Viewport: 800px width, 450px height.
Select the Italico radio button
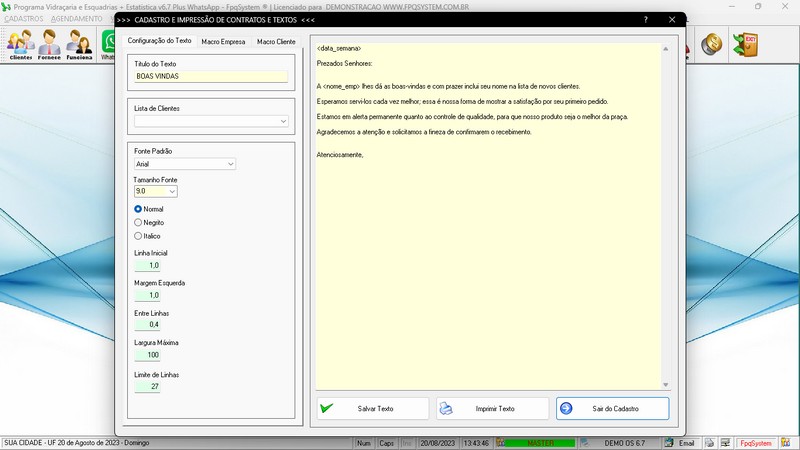(139, 236)
